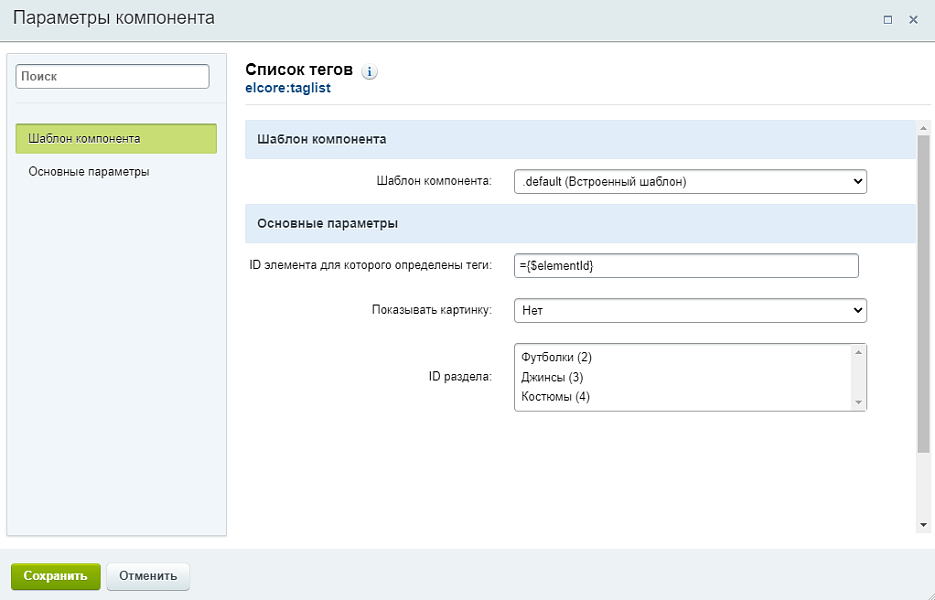Click the Отменить button
935x600 pixels.
(x=148, y=576)
